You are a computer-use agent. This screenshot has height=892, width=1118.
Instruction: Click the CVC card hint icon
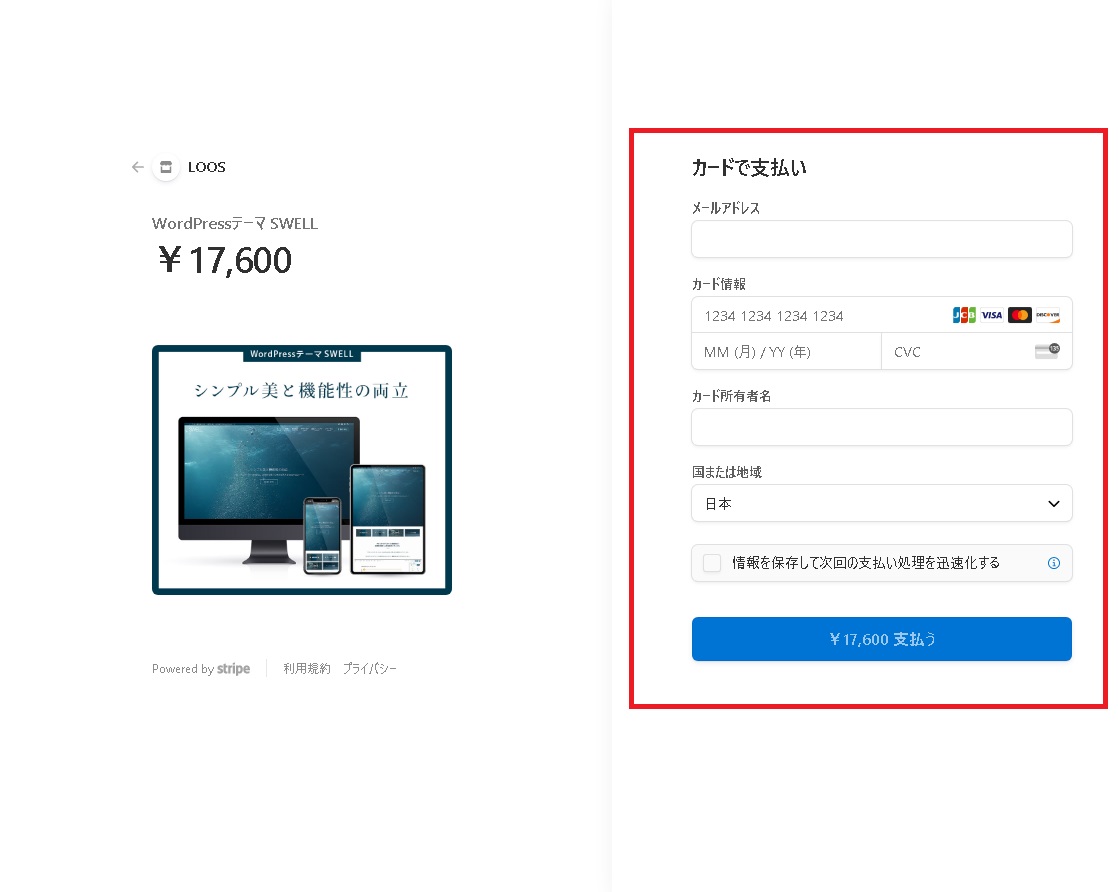tap(1047, 351)
